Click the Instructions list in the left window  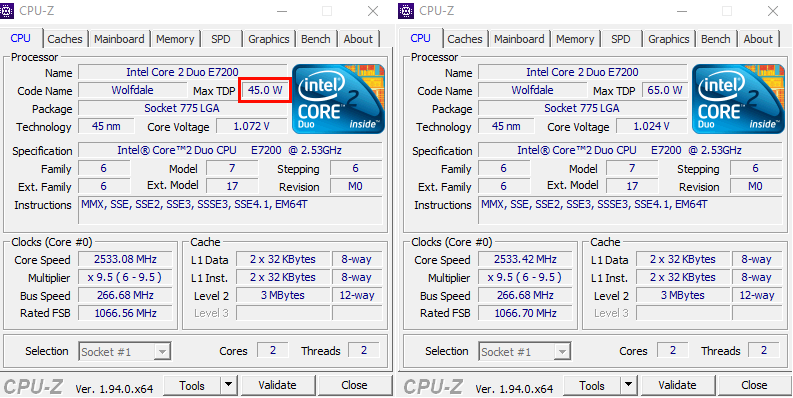click(230, 210)
